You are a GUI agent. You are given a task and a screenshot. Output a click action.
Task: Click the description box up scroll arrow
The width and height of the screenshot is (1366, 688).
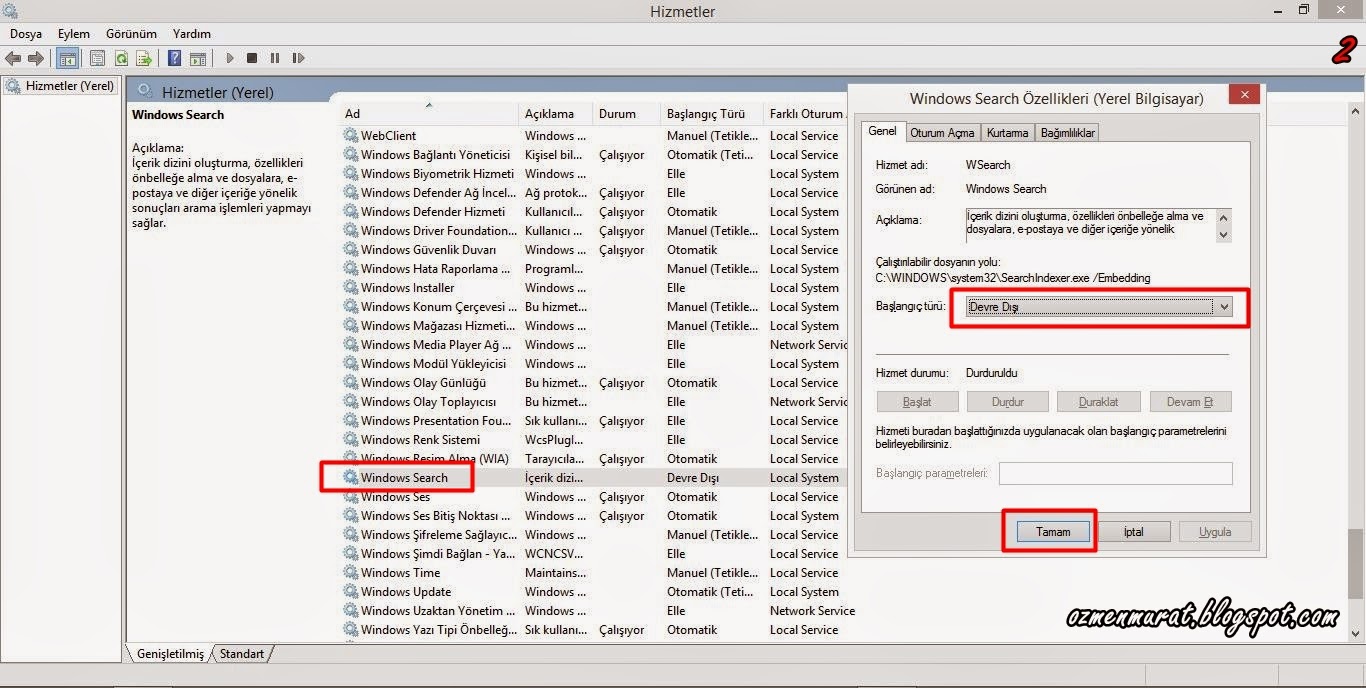point(1223,216)
